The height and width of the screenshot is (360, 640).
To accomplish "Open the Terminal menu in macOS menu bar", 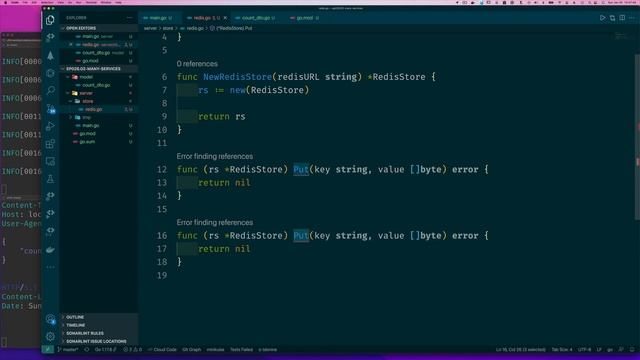I will click(91, 2).
